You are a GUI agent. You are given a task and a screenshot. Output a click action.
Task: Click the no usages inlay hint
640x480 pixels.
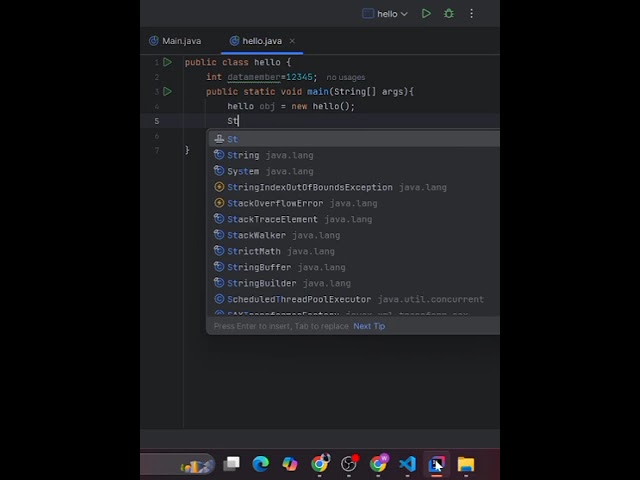(x=345, y=77)
